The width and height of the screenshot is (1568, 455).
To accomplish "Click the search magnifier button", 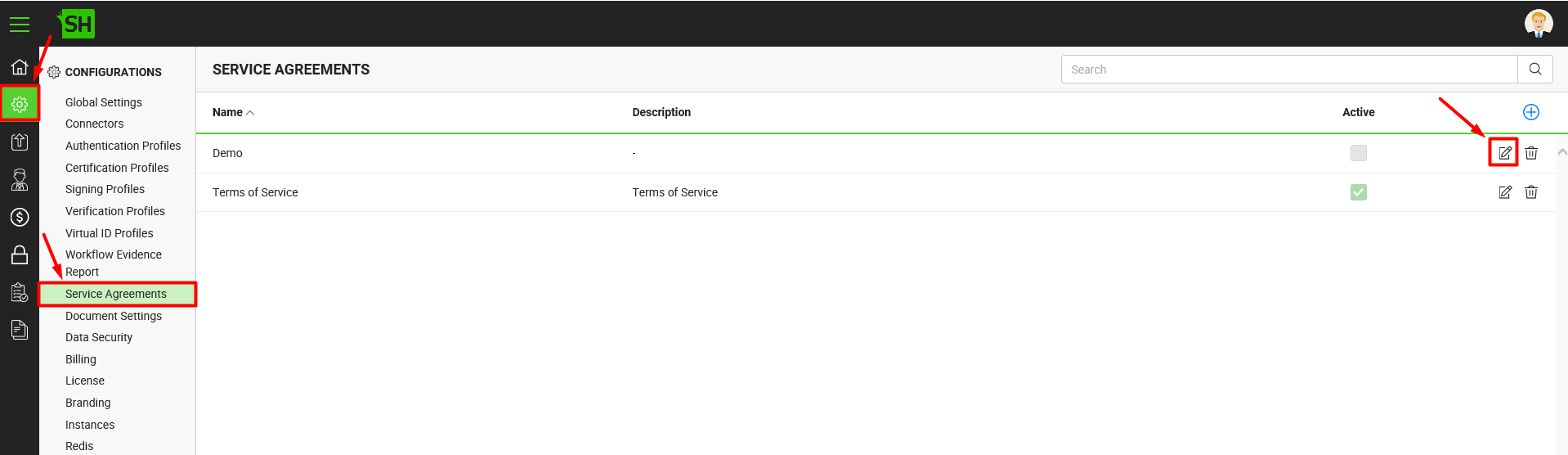I will tap(1535, 70).
